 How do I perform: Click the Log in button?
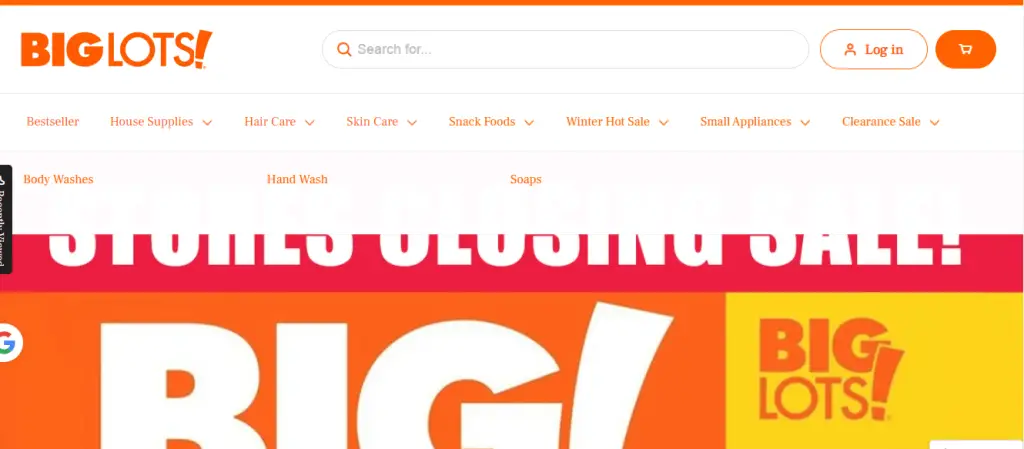coord(874,49)
